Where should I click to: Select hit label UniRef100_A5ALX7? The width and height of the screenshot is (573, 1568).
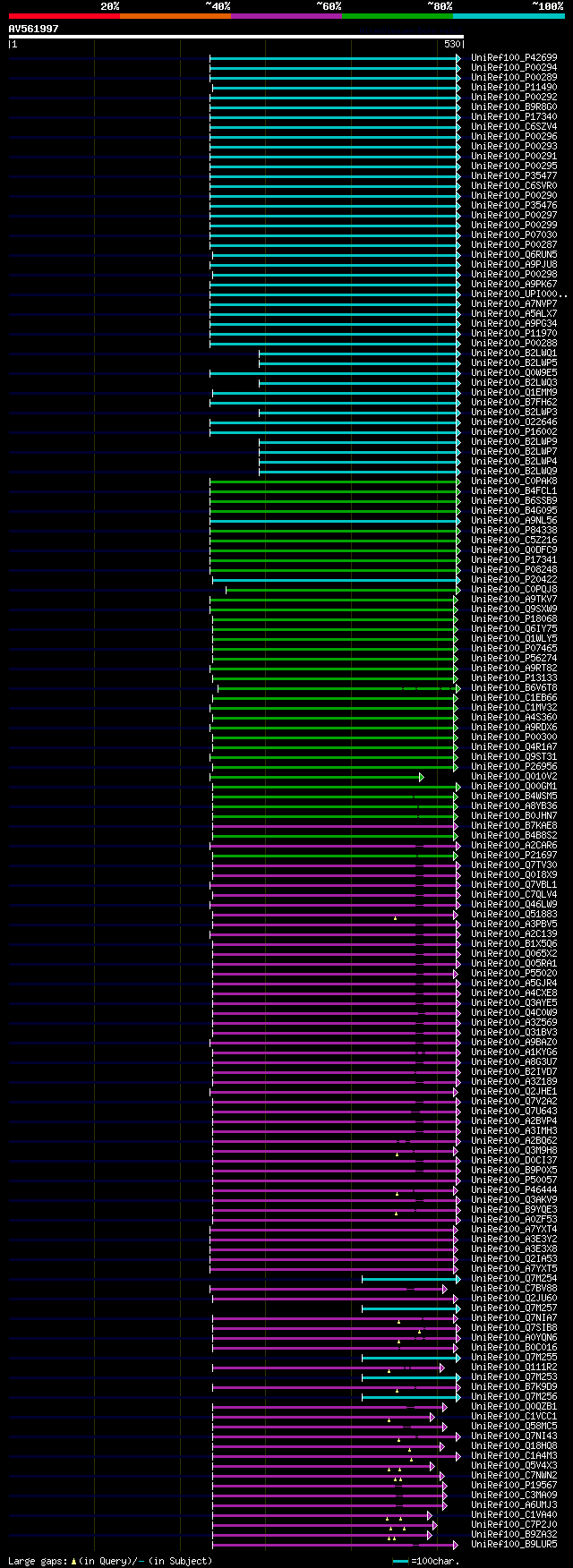coord(514,314)
